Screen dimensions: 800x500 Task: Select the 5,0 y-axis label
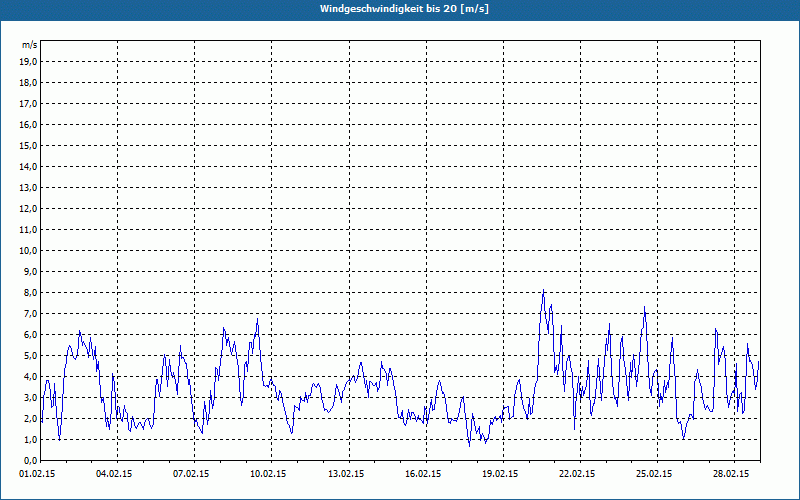click(31, 356)
